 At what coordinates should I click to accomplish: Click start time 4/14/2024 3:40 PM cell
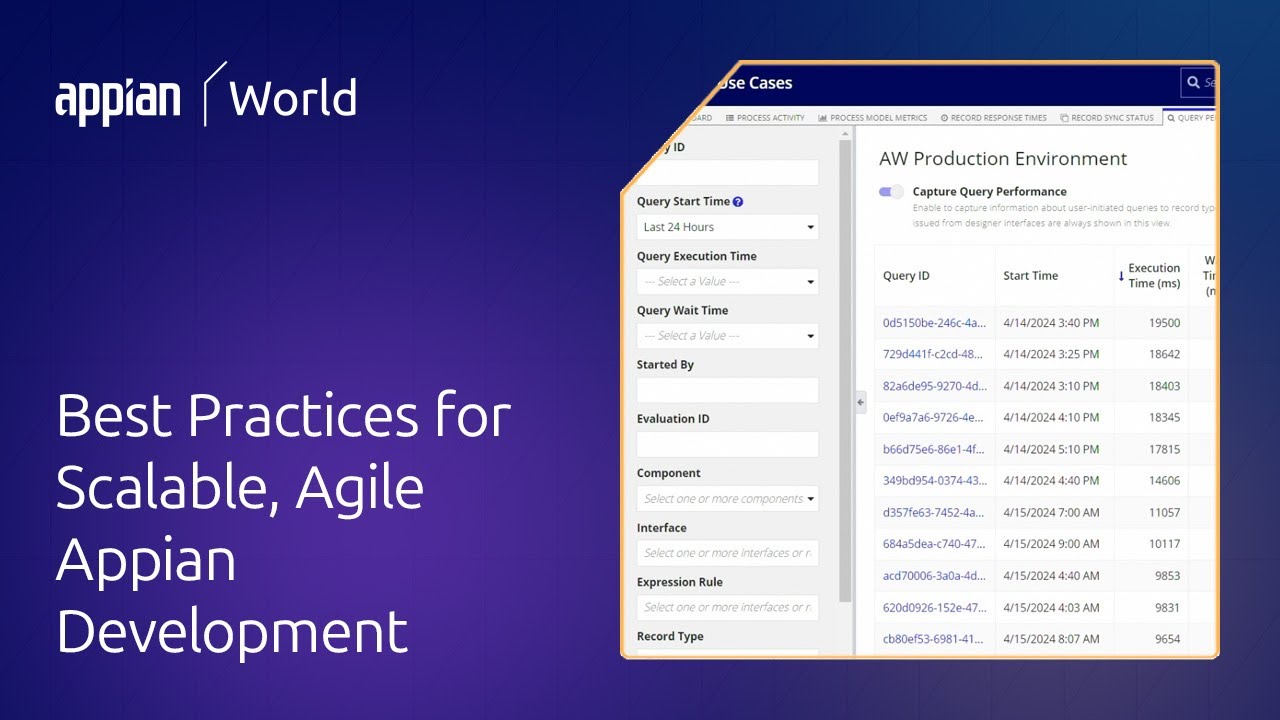pos(1051,323)
